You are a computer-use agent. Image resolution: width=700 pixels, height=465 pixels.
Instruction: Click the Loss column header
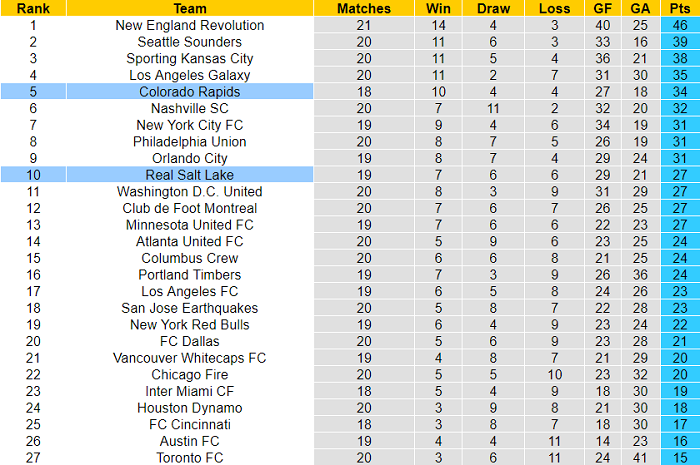click(555, 8)
